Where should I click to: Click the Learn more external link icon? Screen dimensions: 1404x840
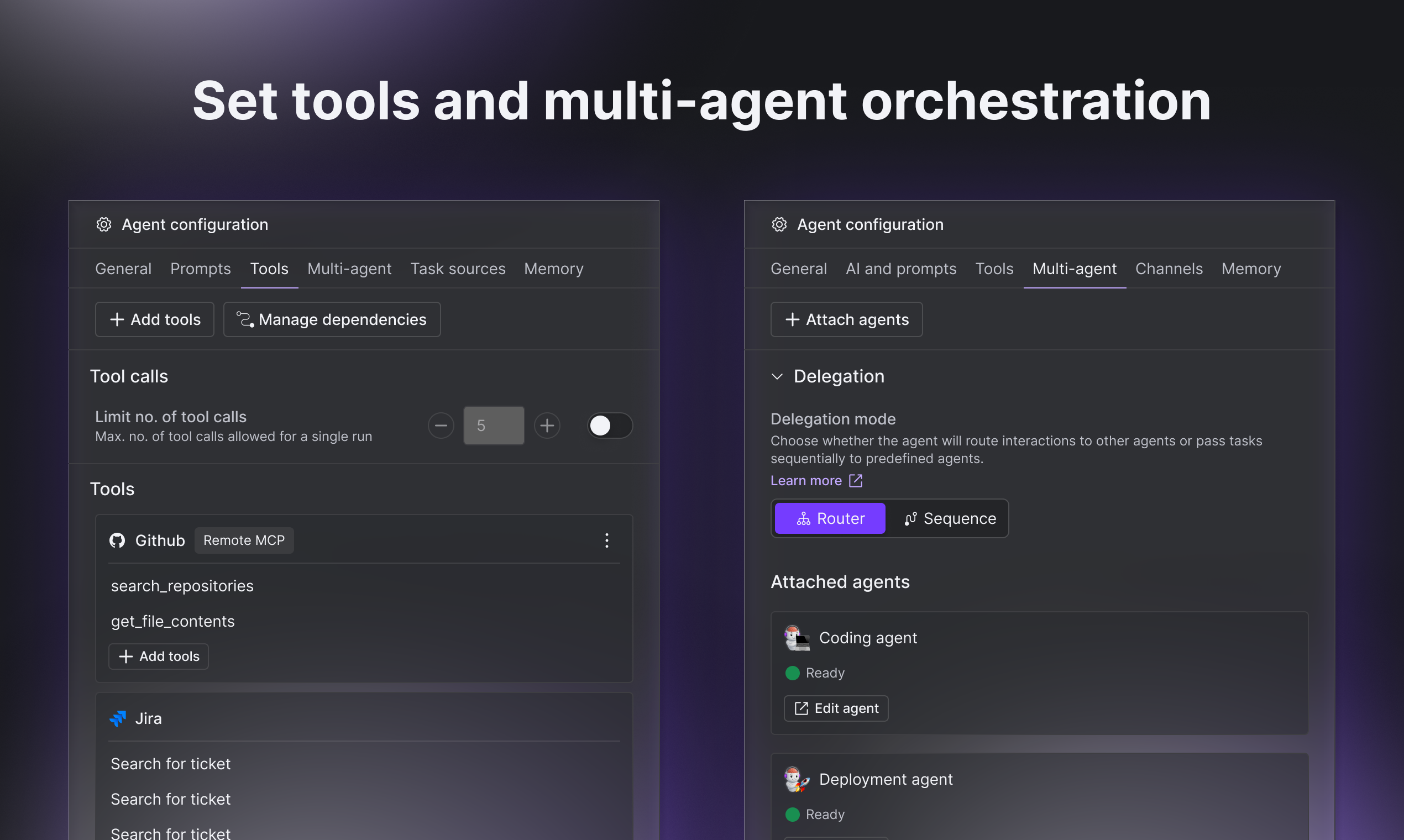point(856,481)
